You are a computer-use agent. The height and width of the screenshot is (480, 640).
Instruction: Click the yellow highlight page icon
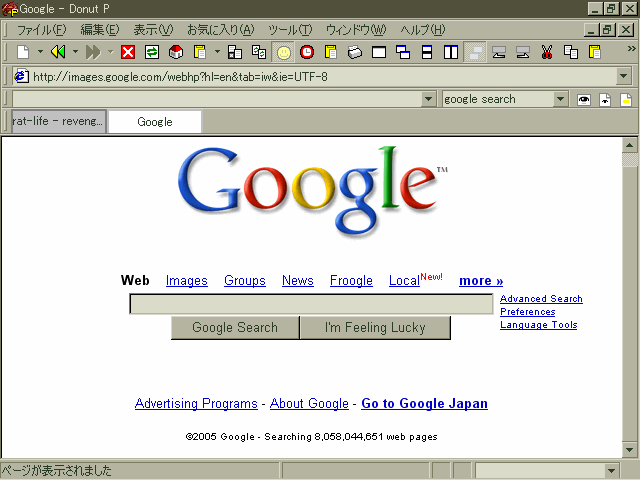626,100
